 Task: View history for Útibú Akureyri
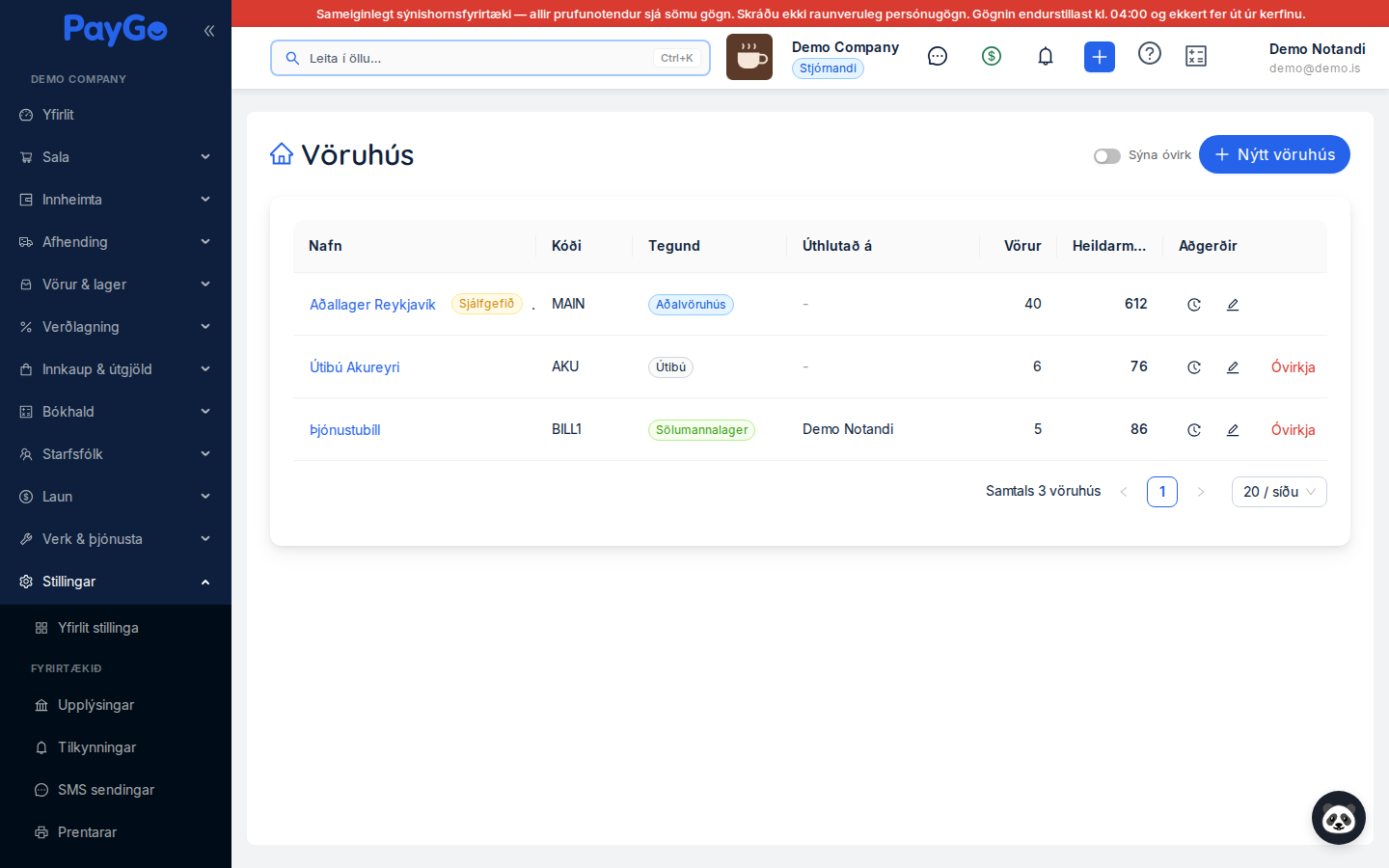pyautogui.click(x=1194, y=367)
